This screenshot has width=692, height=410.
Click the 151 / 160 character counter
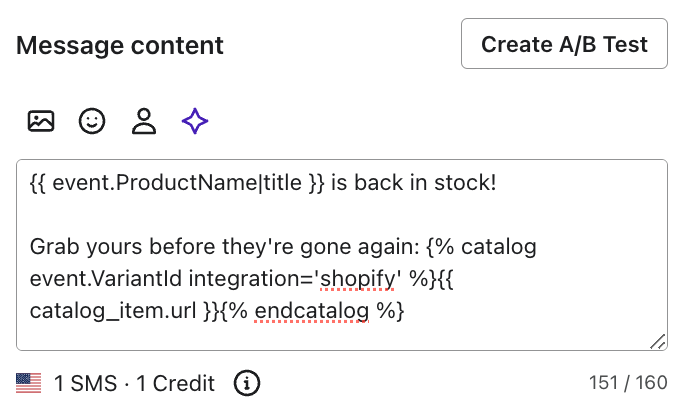(628, 382)
